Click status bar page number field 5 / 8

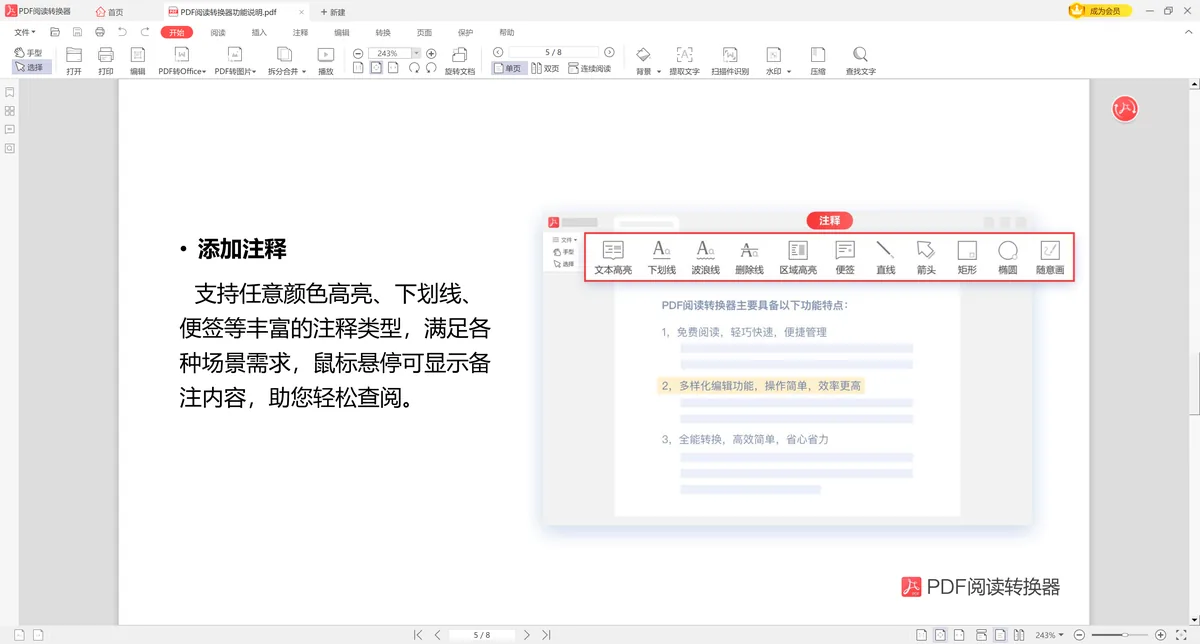pos(482,635)
